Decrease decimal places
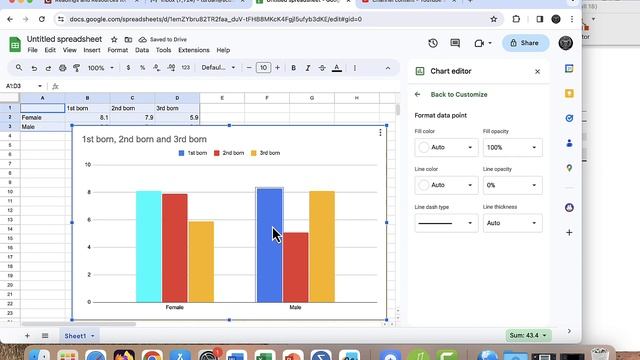Image resolution: width=640 pixels, height=360 pixels. click(x=157, y=68)
